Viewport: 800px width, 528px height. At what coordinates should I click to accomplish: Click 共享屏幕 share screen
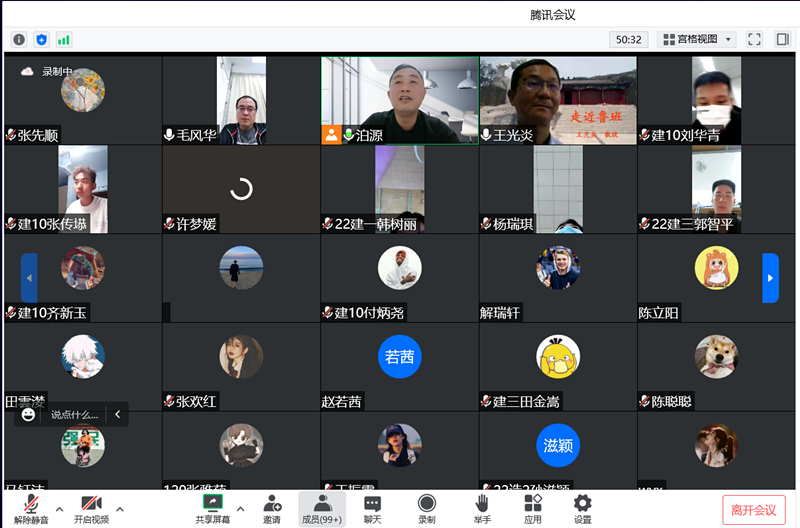212,508
